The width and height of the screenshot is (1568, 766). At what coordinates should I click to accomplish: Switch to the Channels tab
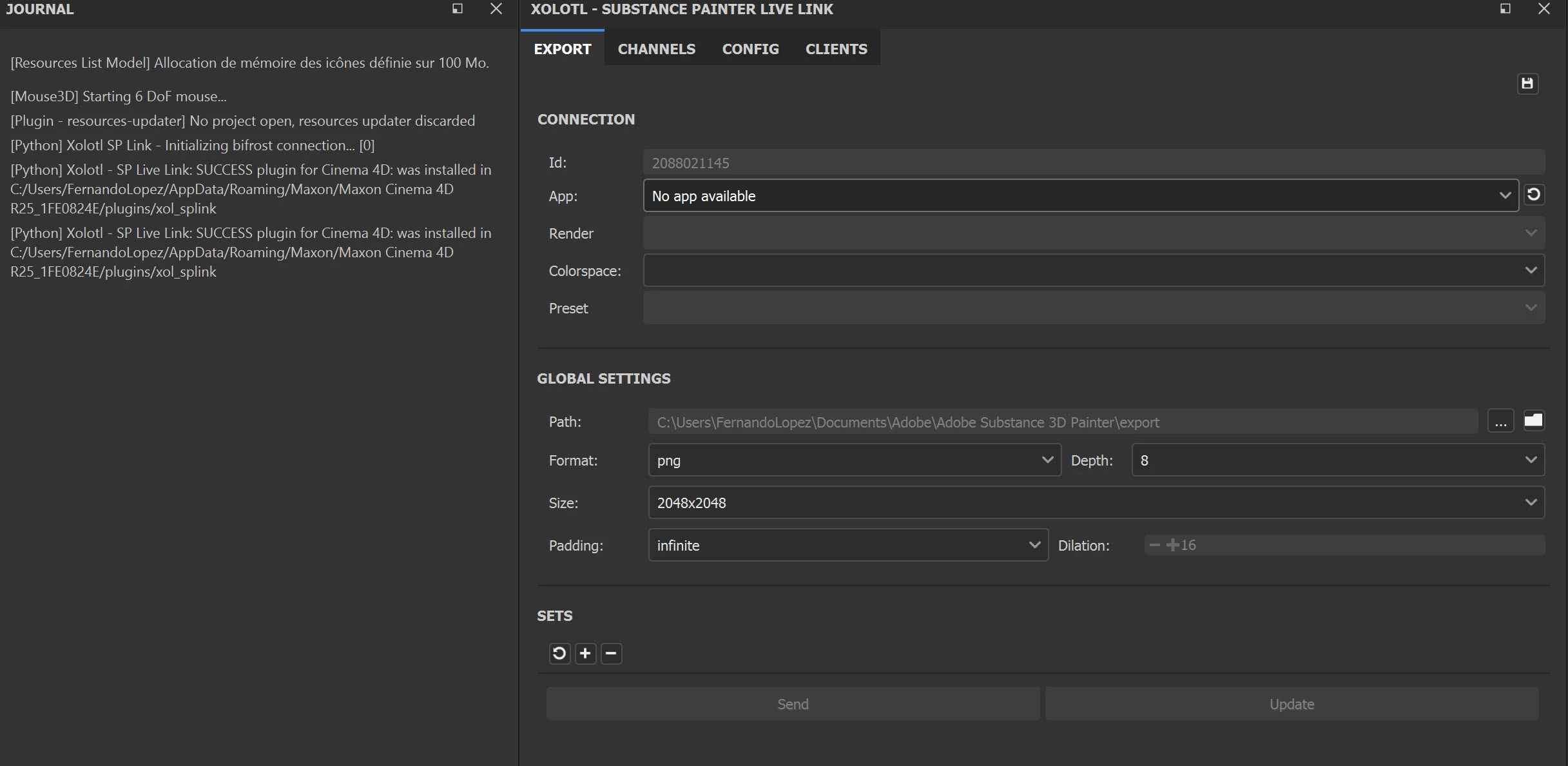pos(656,49)
